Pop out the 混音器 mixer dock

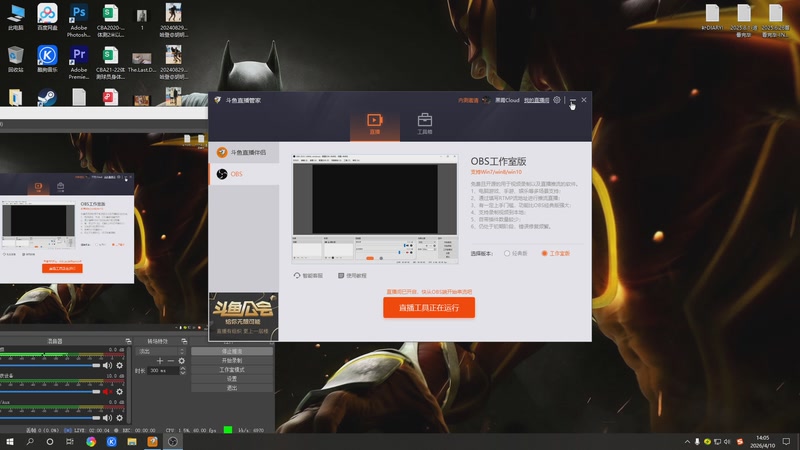pyautogui.click(x=128, y=341)
